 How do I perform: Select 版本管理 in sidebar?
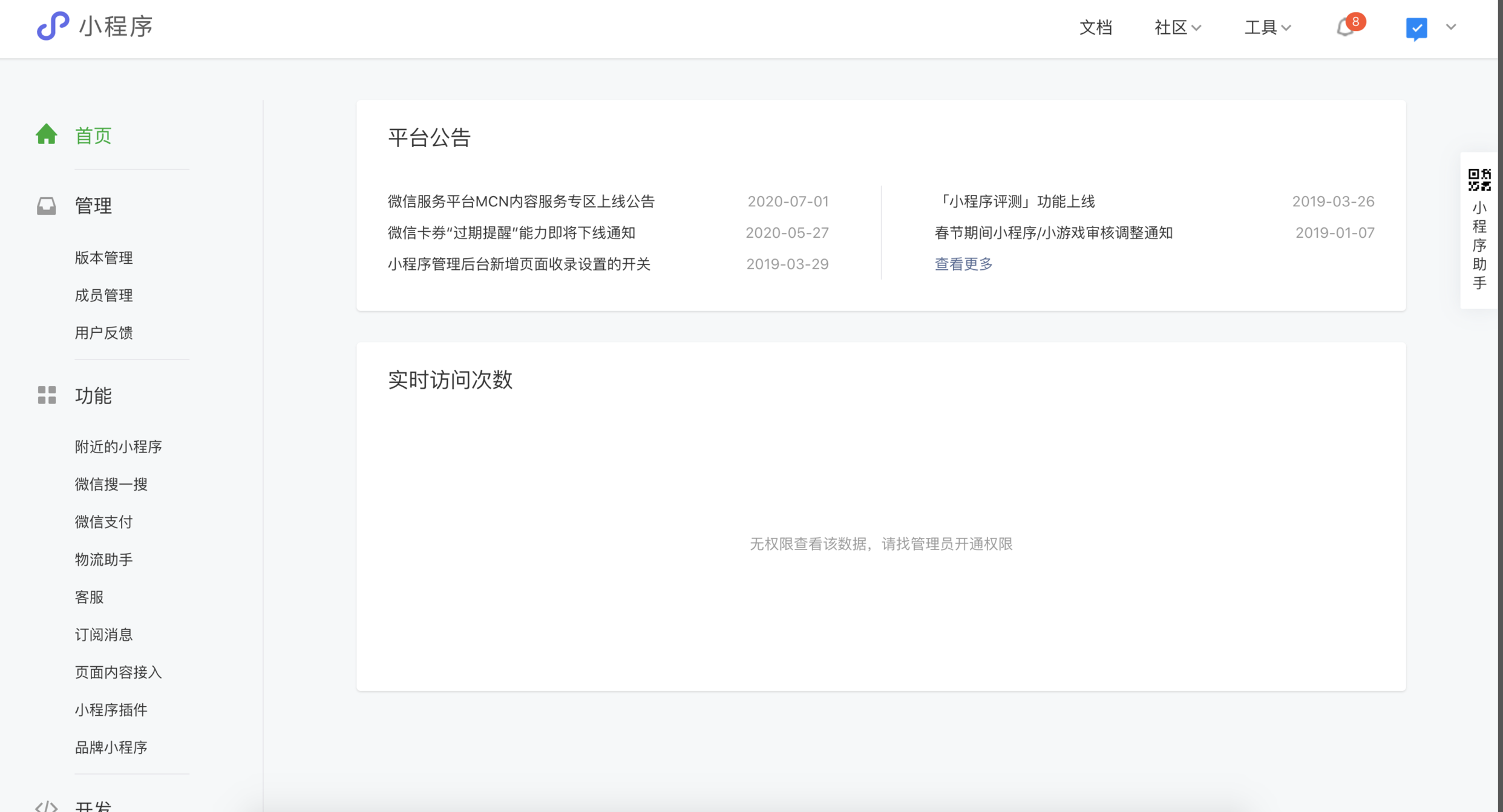[x=103, y=258]
